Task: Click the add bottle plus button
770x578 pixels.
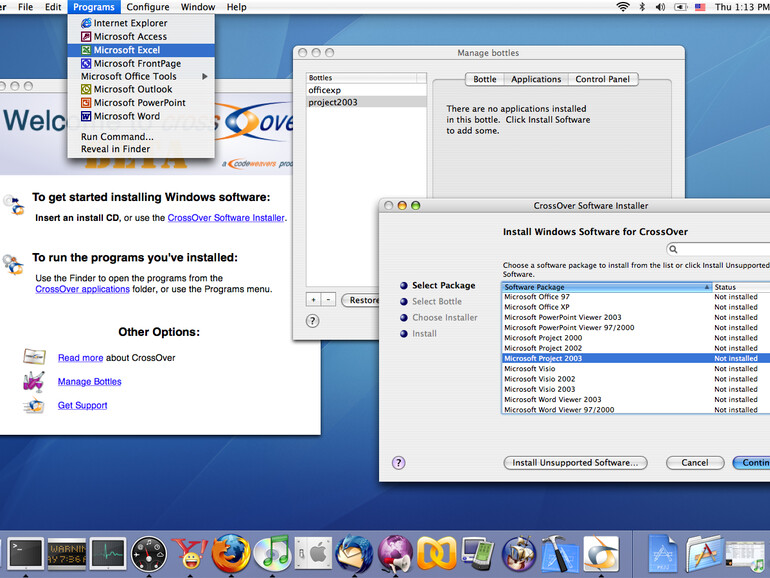Action: click(313, 300)
